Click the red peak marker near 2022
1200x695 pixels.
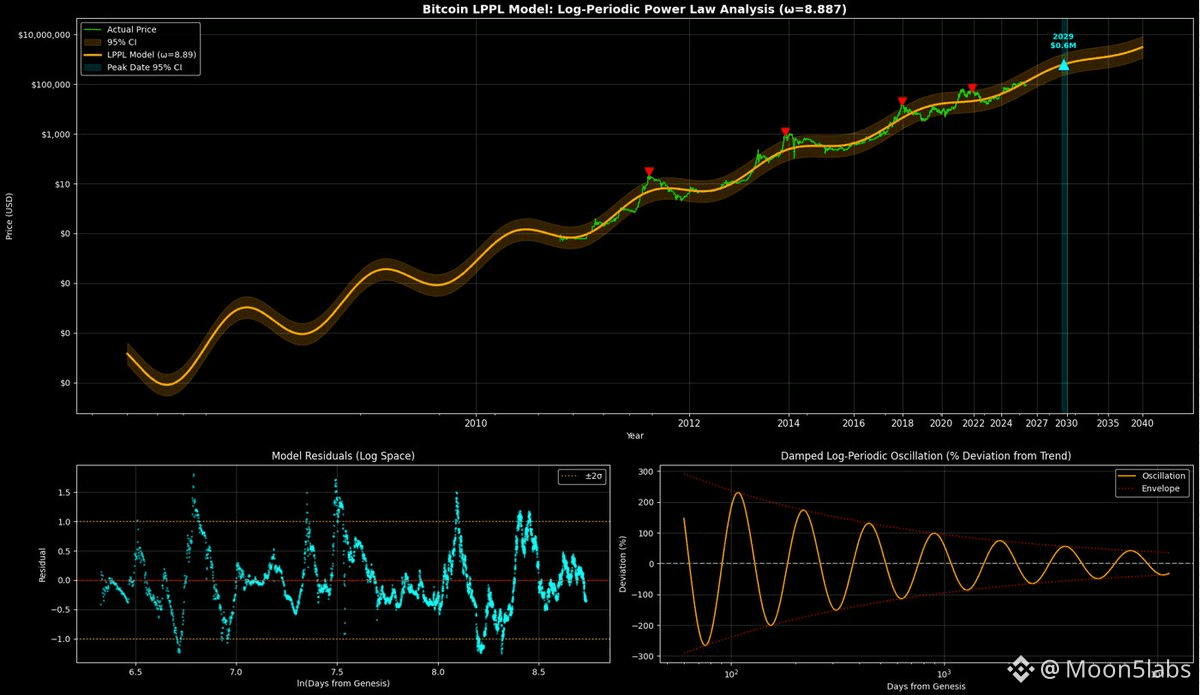[972, 88]
